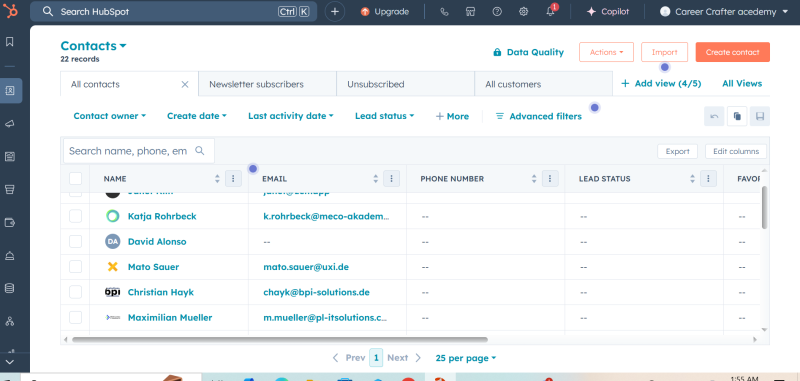Open All Views link

(x=742, y=84)
